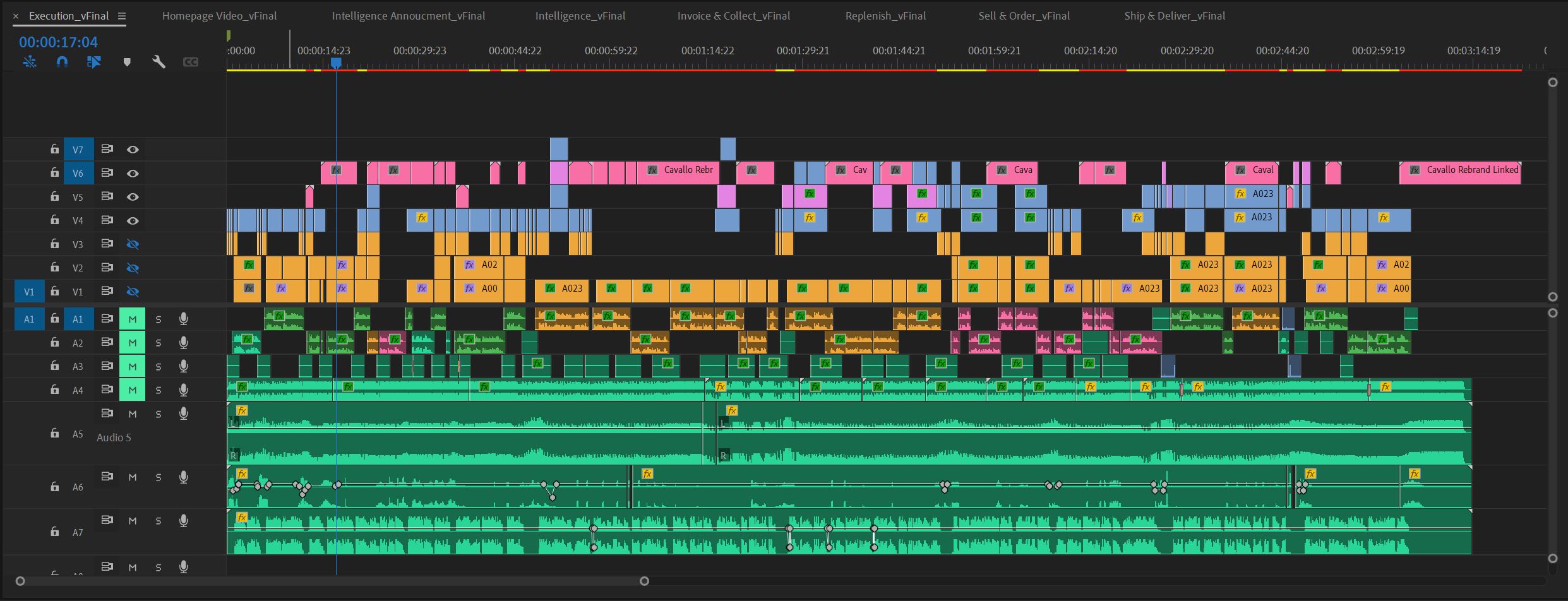Click the fx badge on Cavallo Rebrand Linked clip
This screenshot has width=1568, height=601.
(1415, 170)
